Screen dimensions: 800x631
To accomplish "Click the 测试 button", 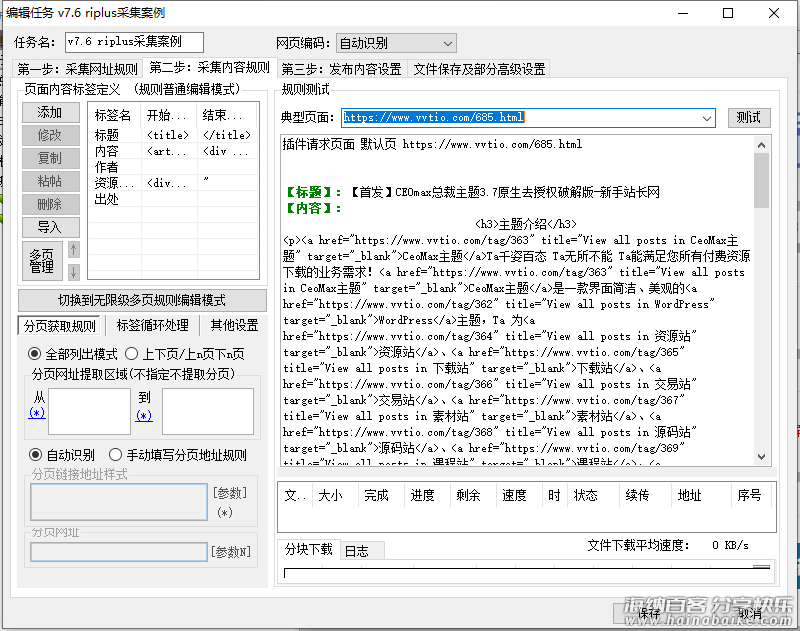I will point(748,118).
